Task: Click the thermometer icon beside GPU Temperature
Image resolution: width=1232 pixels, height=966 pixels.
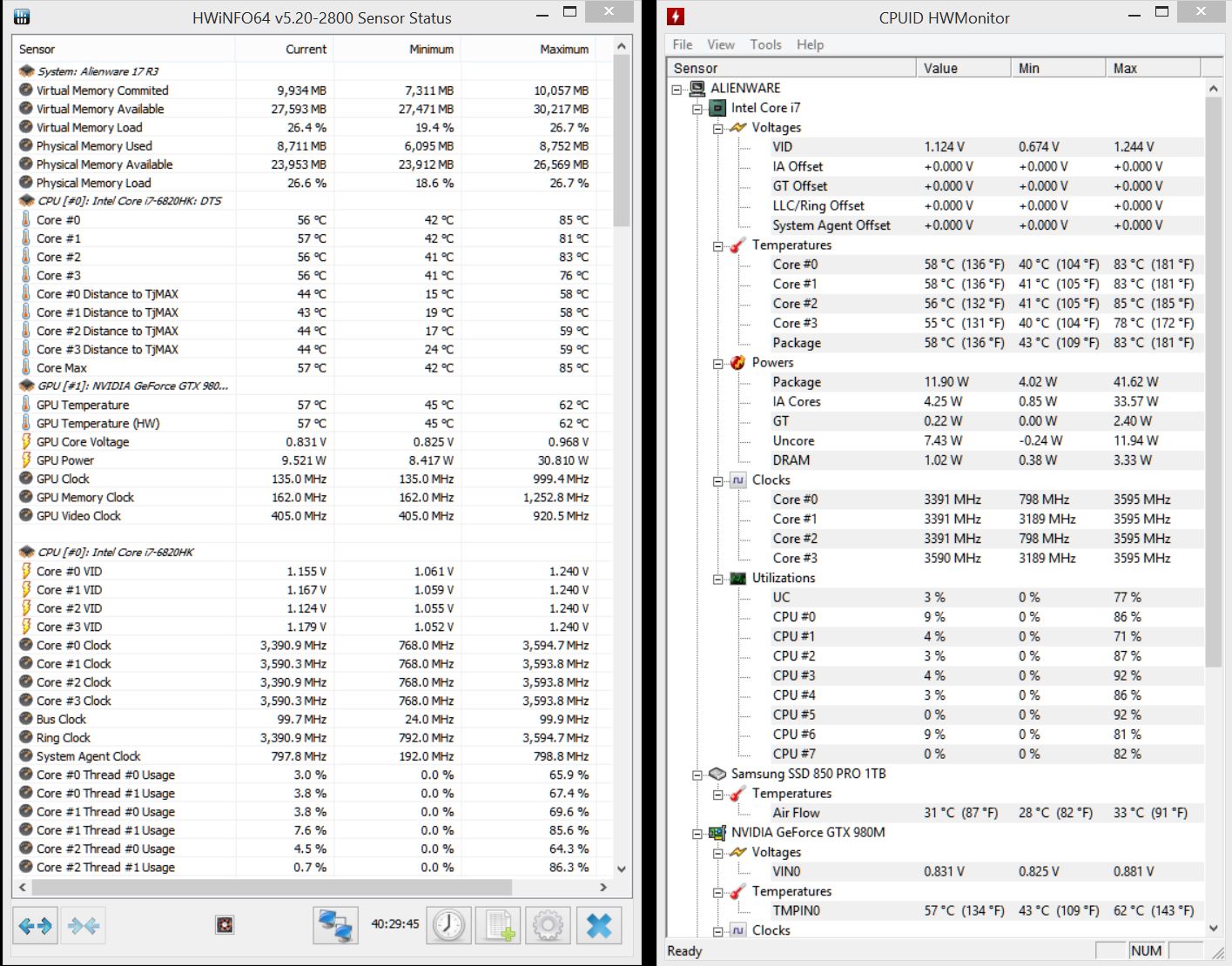Action: 26,405
